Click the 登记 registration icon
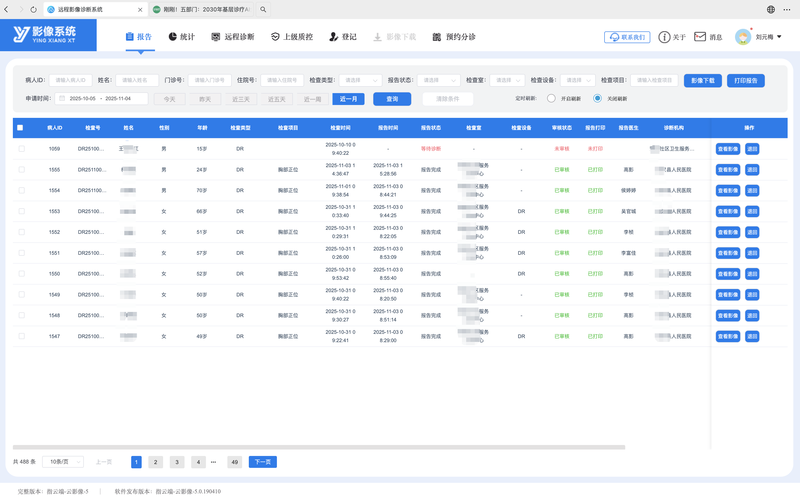The image size is (800, 500). click(x=341, y=37)
